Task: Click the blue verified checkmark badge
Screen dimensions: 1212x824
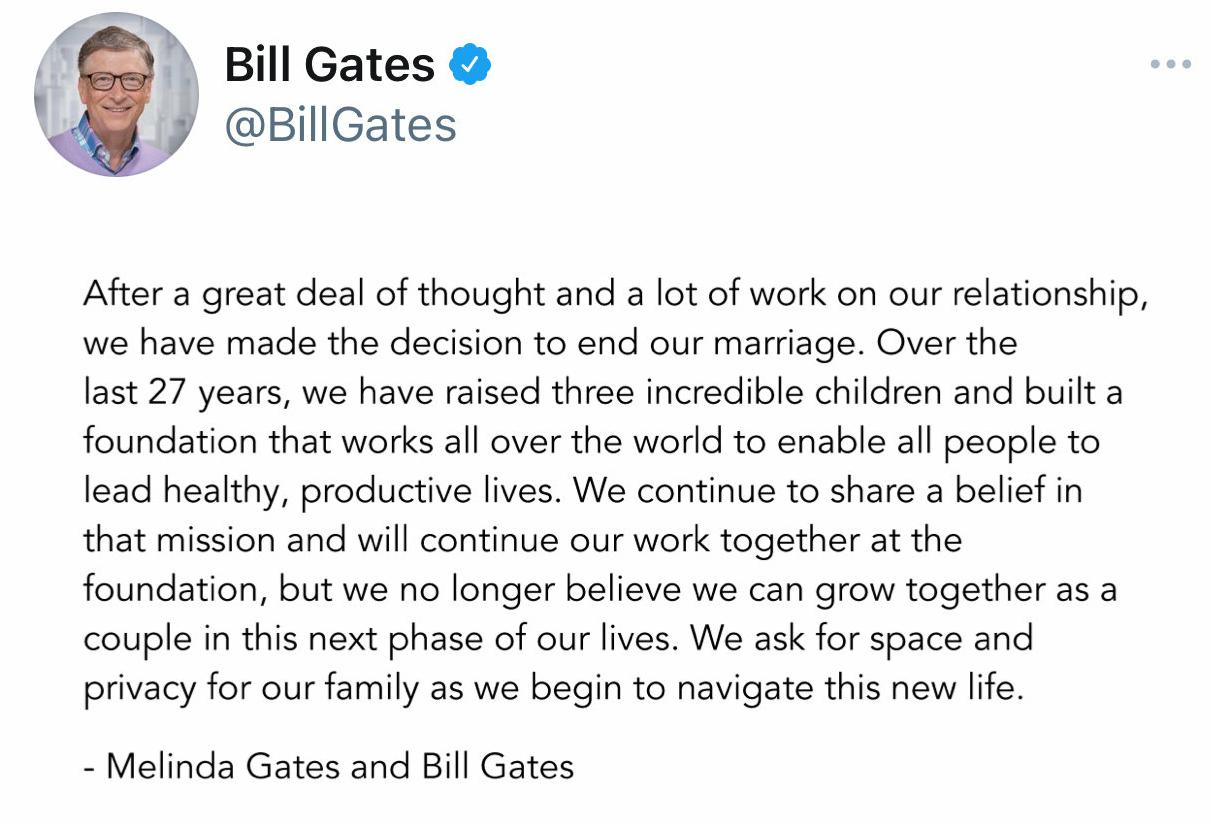Action: pyautogui.click(x=469, y=66)
